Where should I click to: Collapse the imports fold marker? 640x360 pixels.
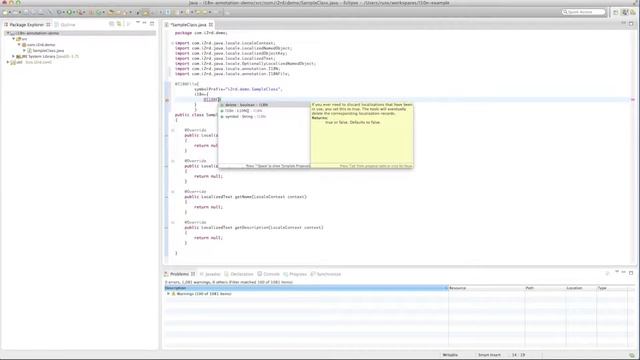click(172, 43)
